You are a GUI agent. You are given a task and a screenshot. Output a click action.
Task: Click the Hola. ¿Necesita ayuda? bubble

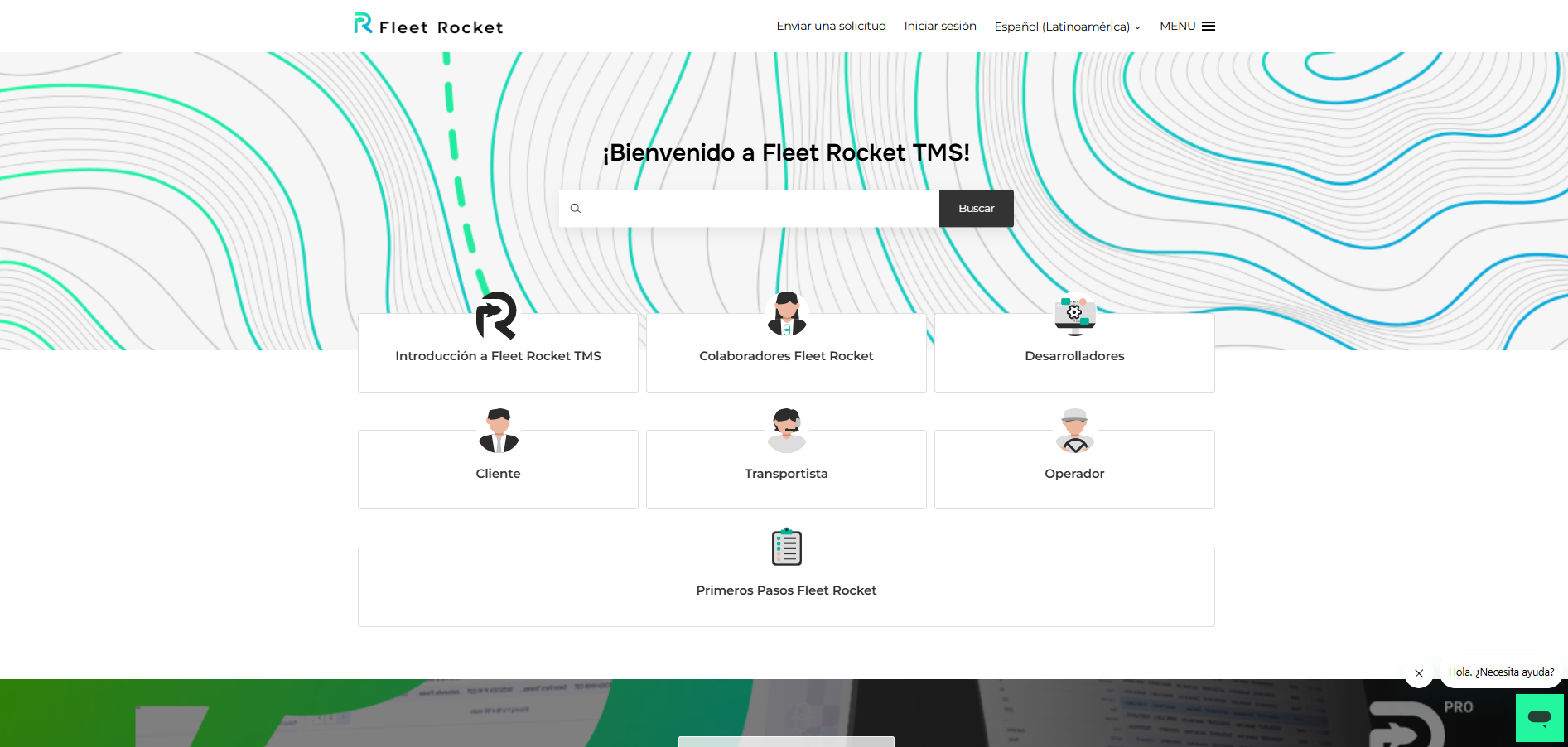click(x=1501, y=672)
